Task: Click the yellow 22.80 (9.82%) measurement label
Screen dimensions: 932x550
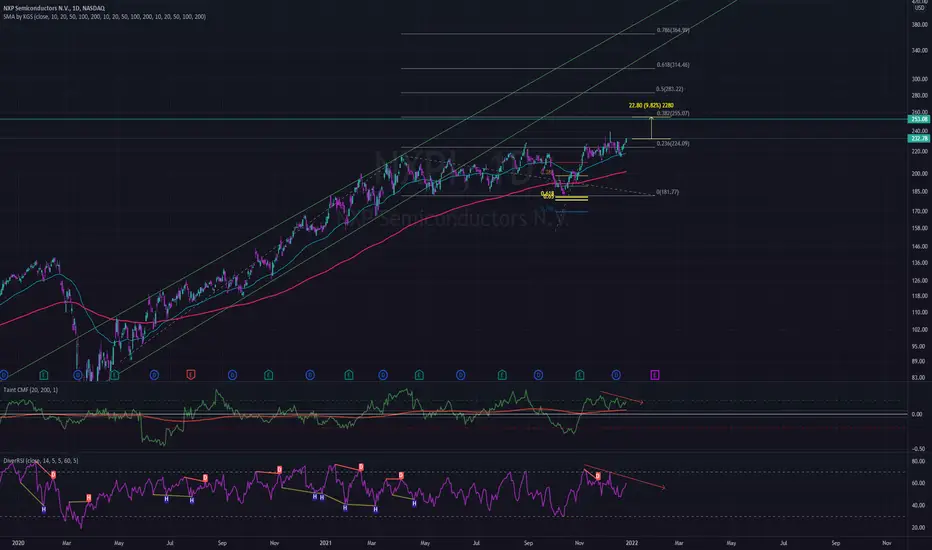Action: tap(651, 105)
